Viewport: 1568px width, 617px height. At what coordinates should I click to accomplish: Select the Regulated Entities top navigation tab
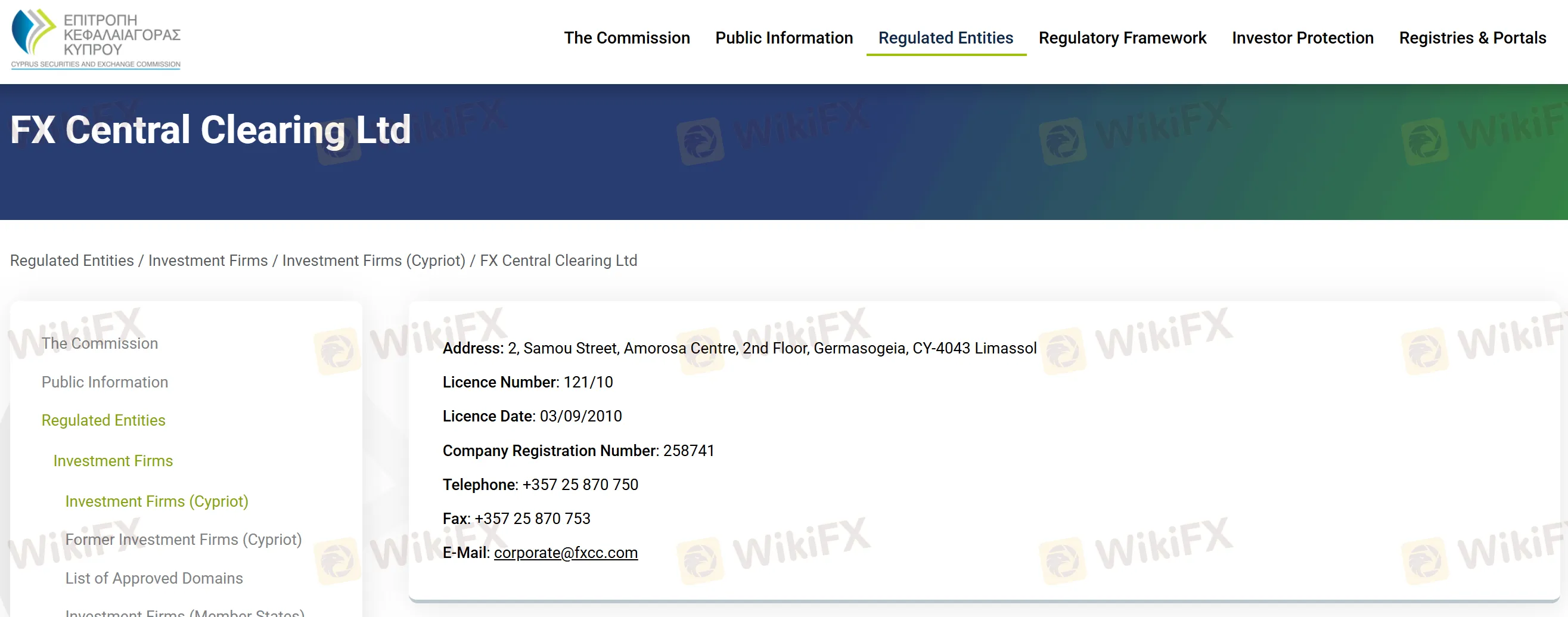click(945, 38)
